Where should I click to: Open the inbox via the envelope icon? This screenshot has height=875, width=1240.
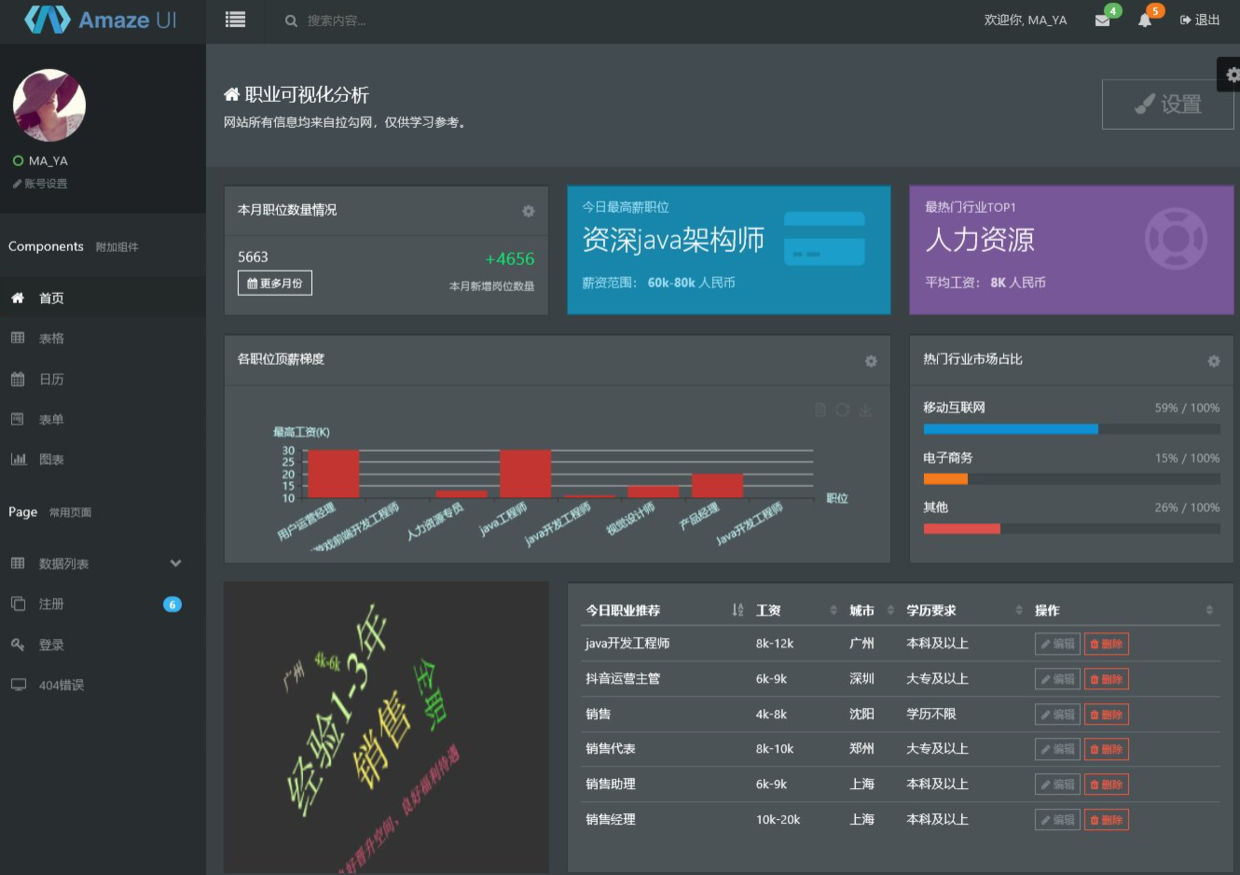pyautogui.click(x=1102, y=20)
